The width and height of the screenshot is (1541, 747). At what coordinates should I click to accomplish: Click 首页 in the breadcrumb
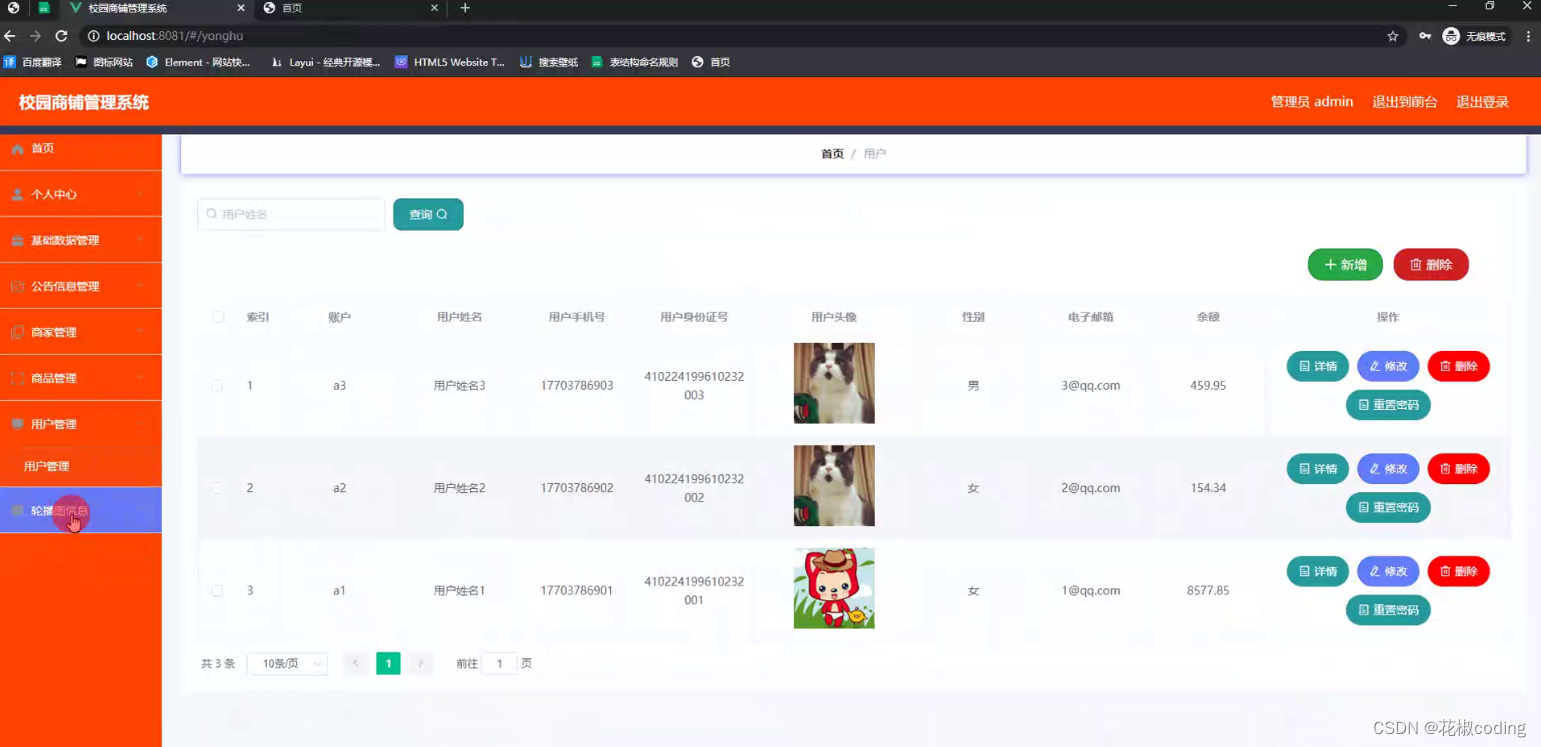pos(832,154)
